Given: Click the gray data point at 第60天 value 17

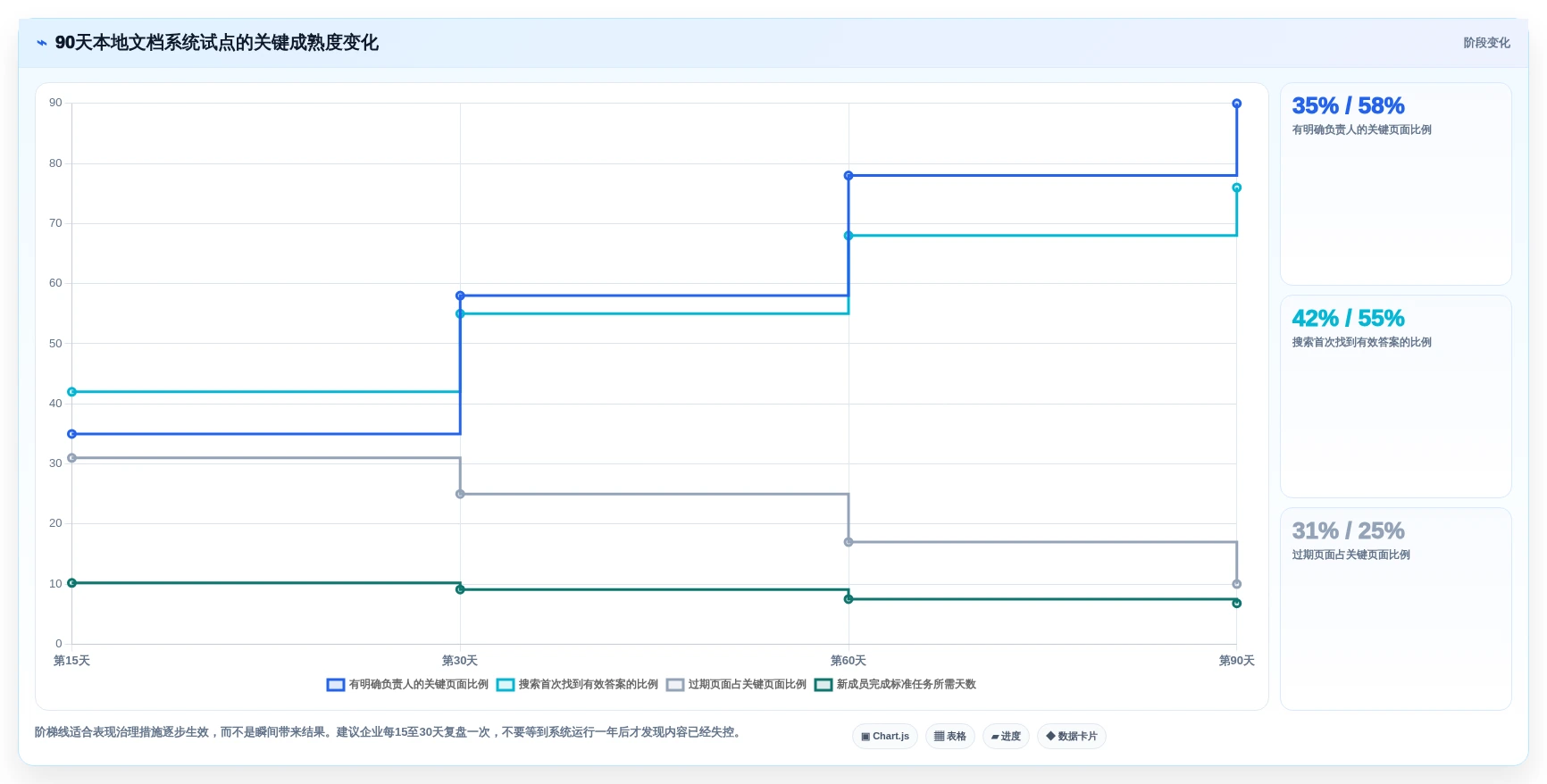Looking at the screenshot, I should 849,542.
